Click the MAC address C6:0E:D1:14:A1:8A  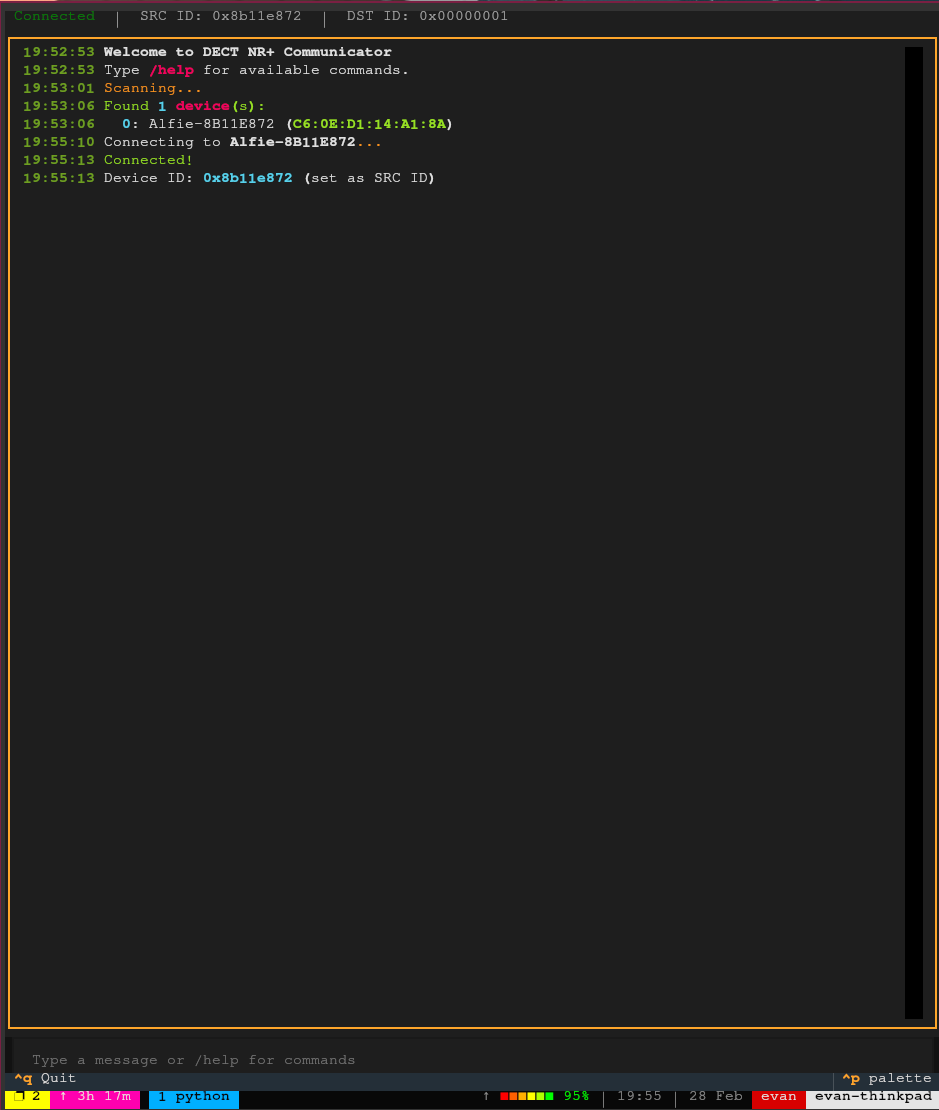coord(369,124)
